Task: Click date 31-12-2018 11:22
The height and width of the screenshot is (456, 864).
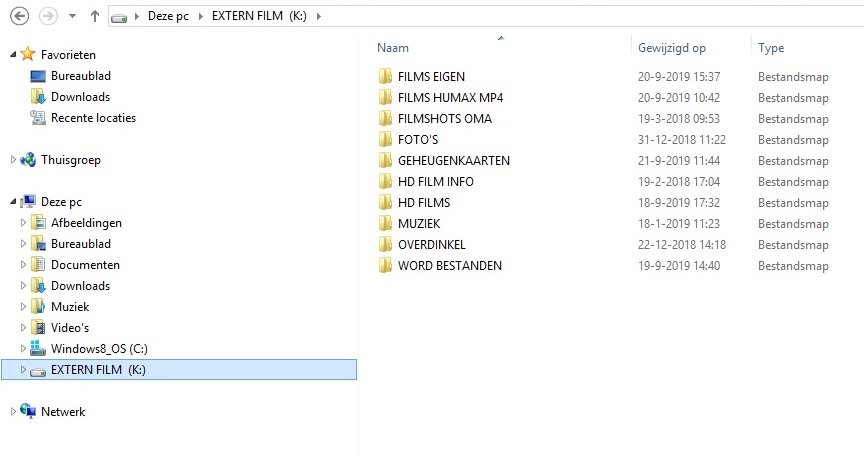Action: [682, 139]
